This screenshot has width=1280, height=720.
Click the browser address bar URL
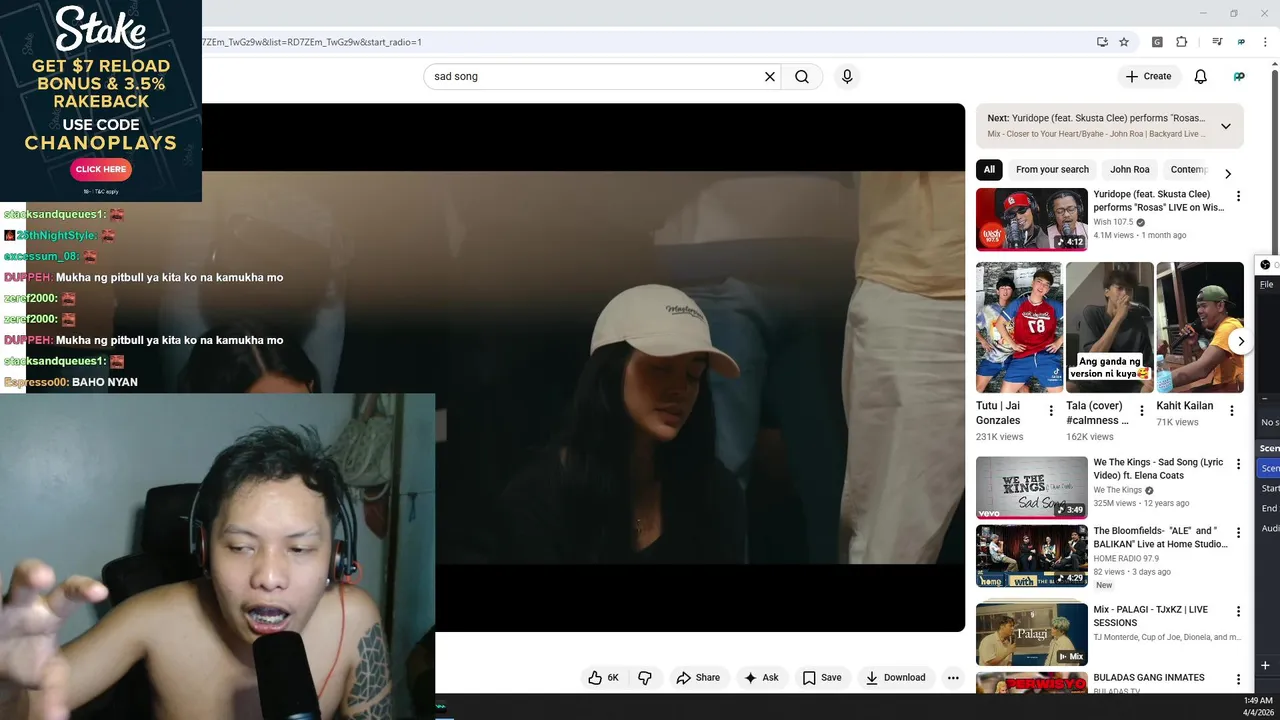point(312,42)
